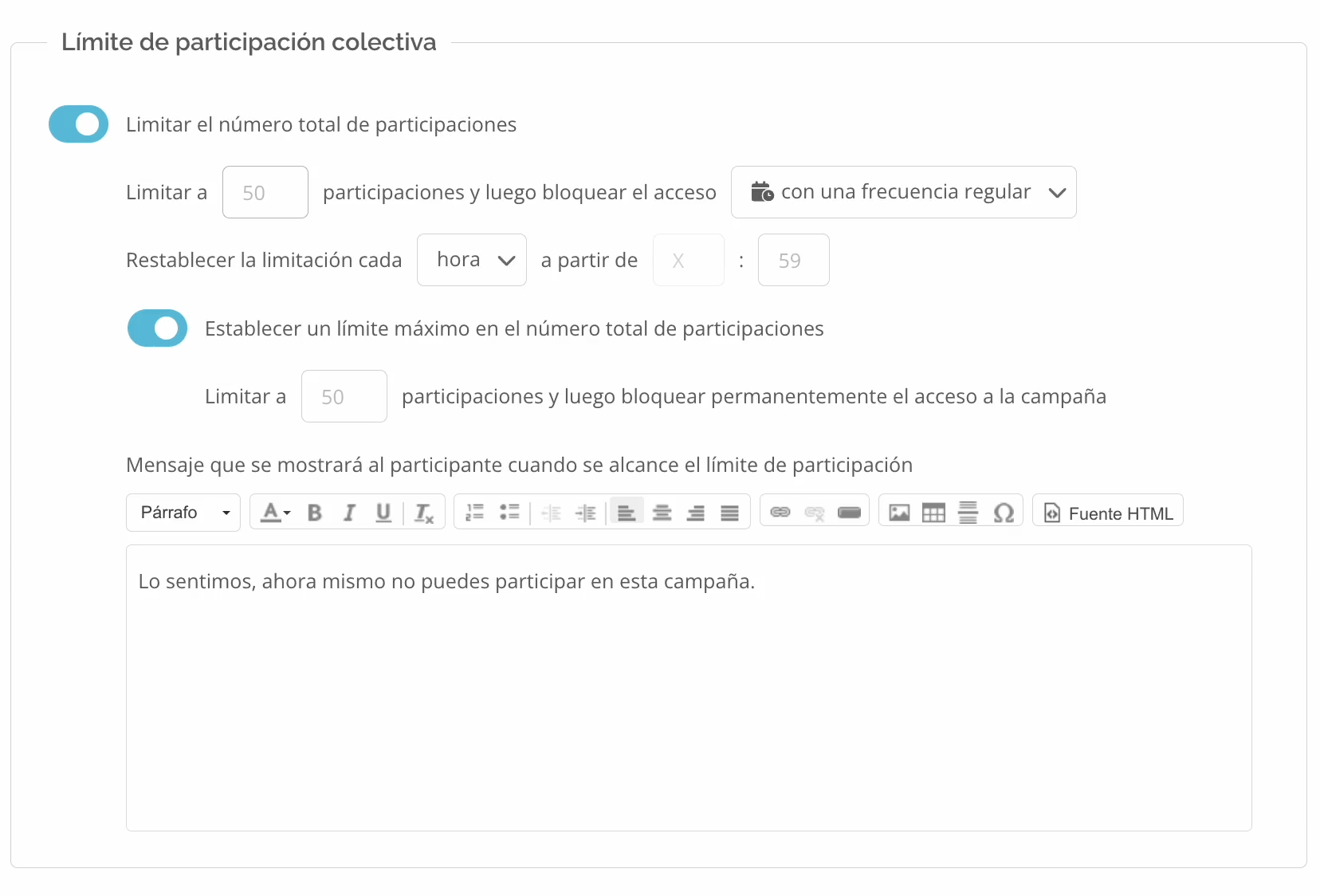Open the Párrafo style dropdown
This screenshot has height=896, width=1320.
click(183, 513)
